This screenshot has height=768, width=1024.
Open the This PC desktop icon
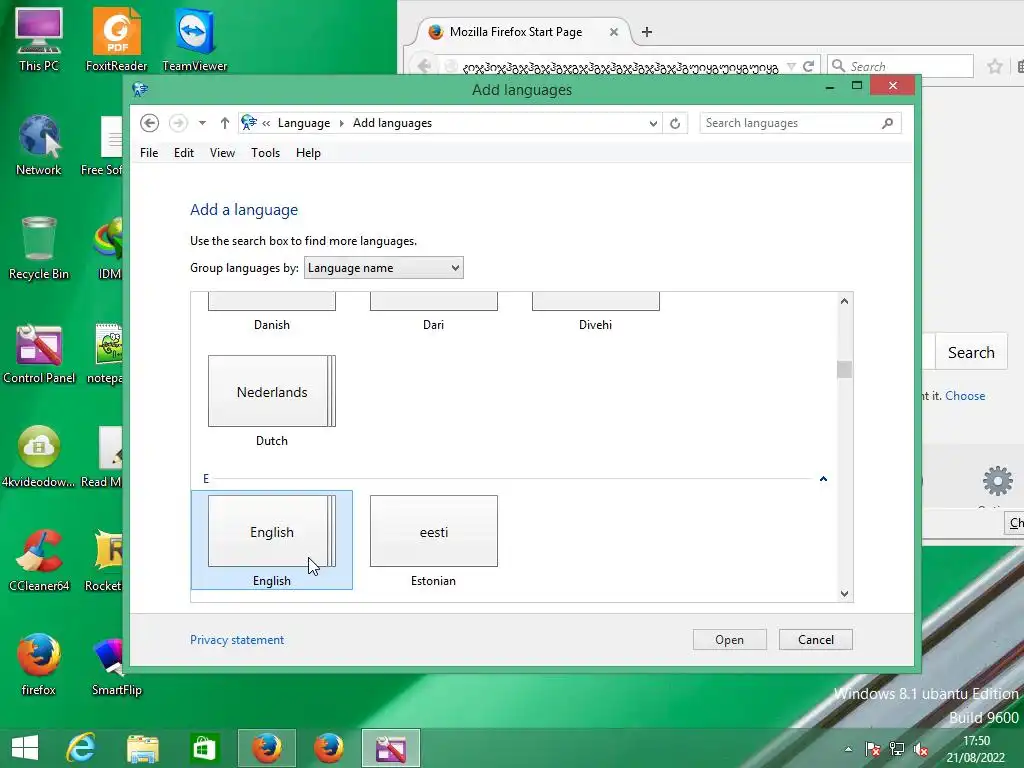39,39
